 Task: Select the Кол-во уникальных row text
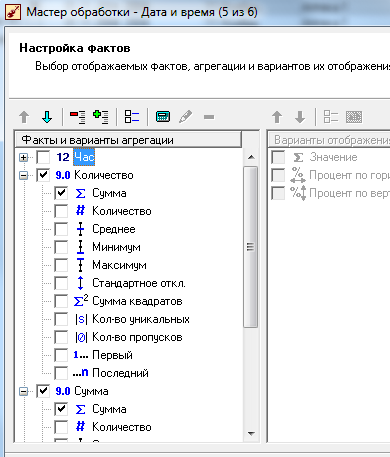point(141,319)
